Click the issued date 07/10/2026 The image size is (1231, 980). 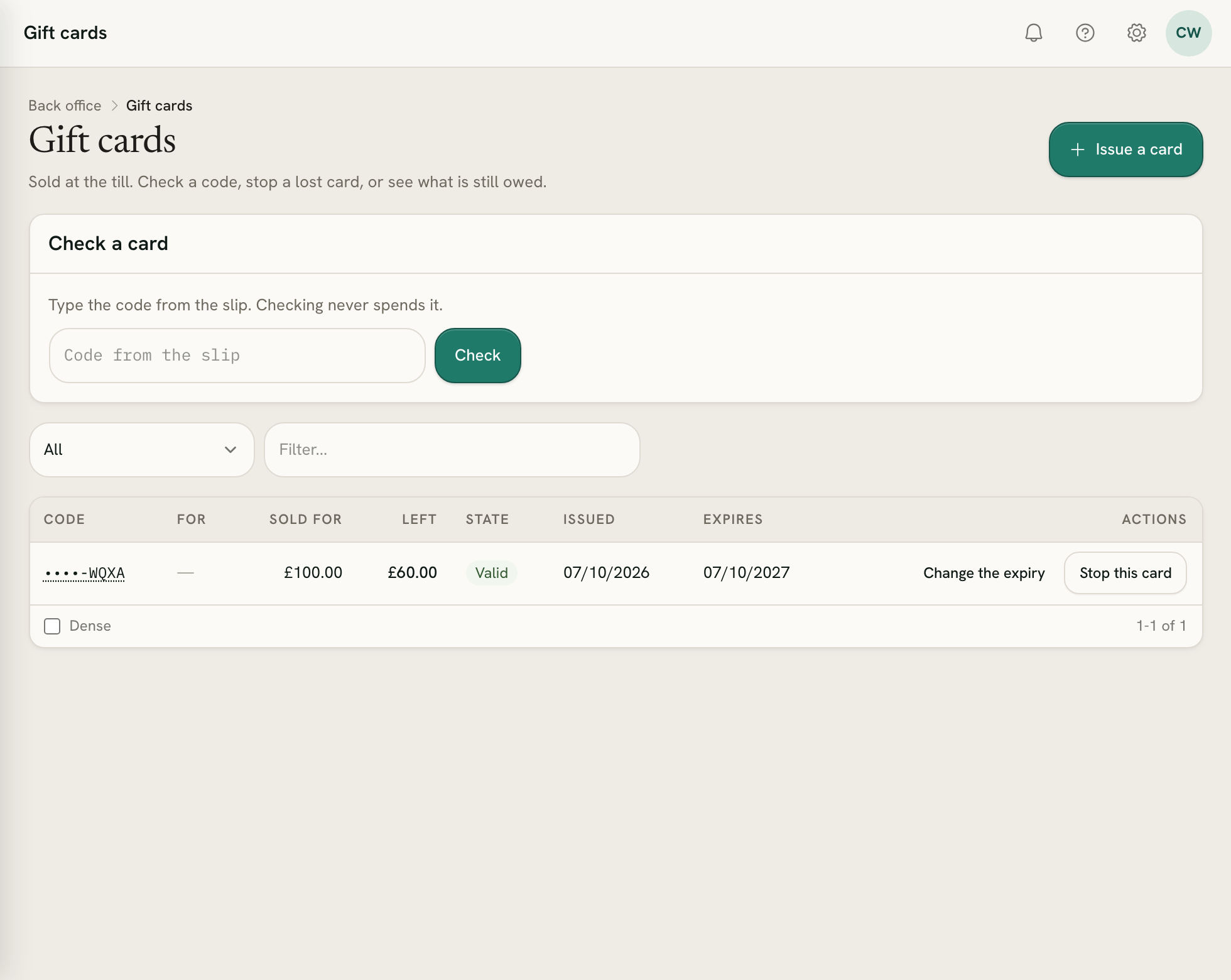tap(606, 573)
